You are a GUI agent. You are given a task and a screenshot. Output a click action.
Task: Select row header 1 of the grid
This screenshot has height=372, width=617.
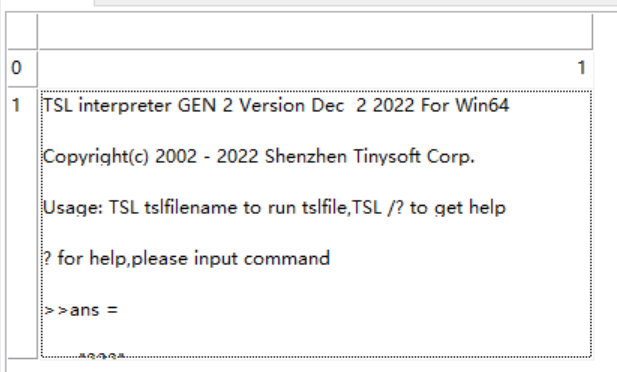[x=22, y=222]
